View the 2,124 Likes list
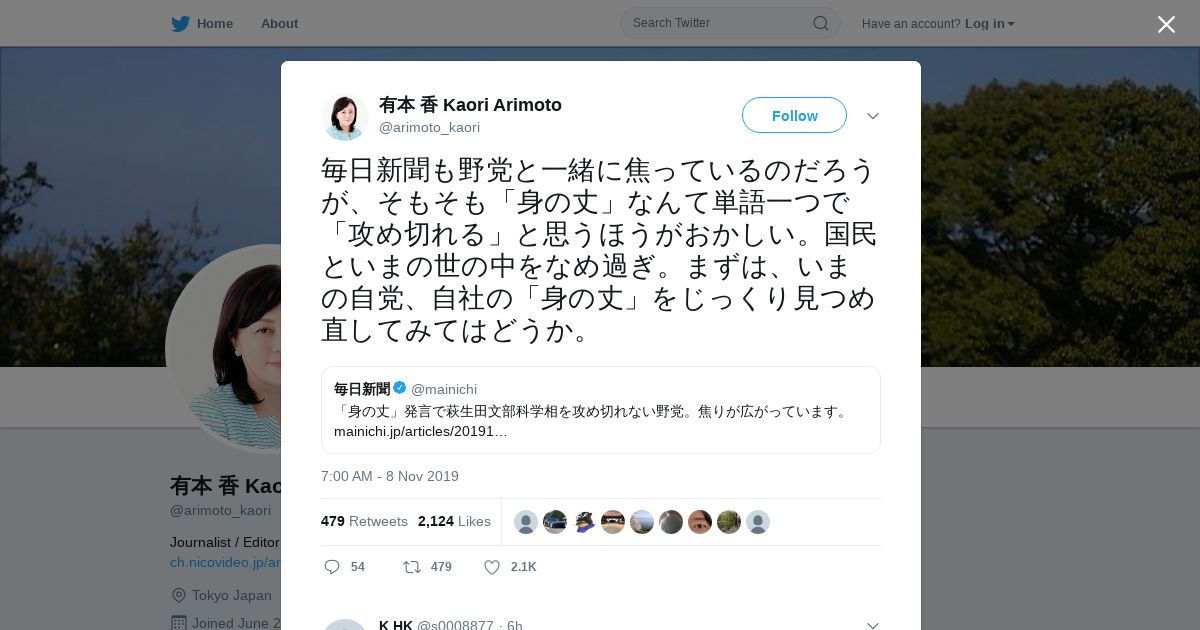 (454, 521)
